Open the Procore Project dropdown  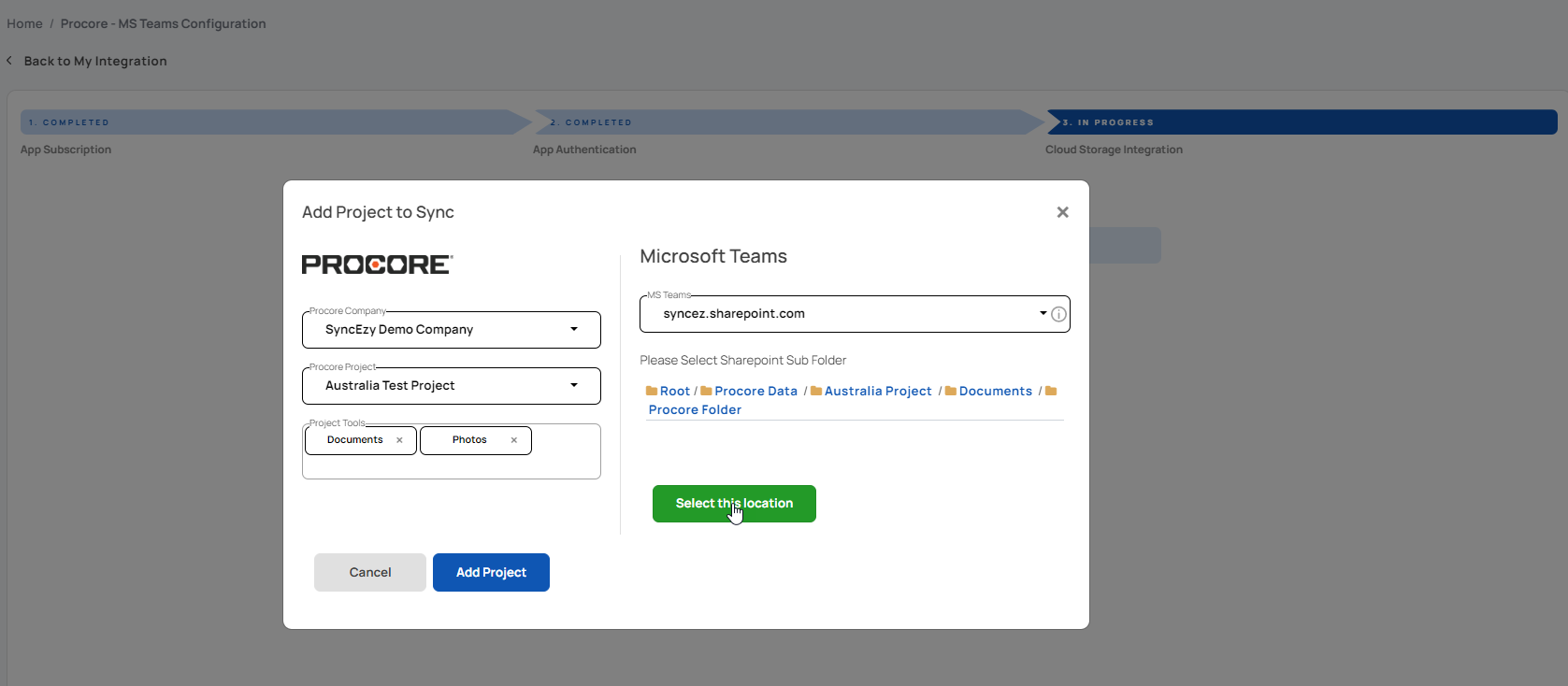pyautogui.click(x=452, y=386)
